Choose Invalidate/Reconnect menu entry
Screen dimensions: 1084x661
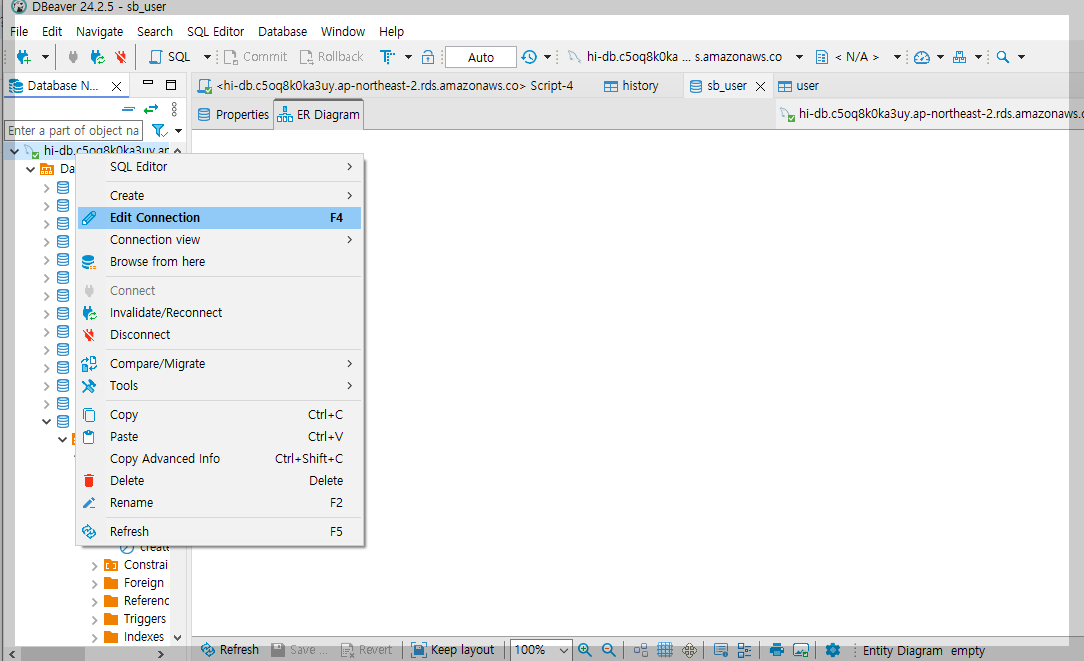point(219,313)
